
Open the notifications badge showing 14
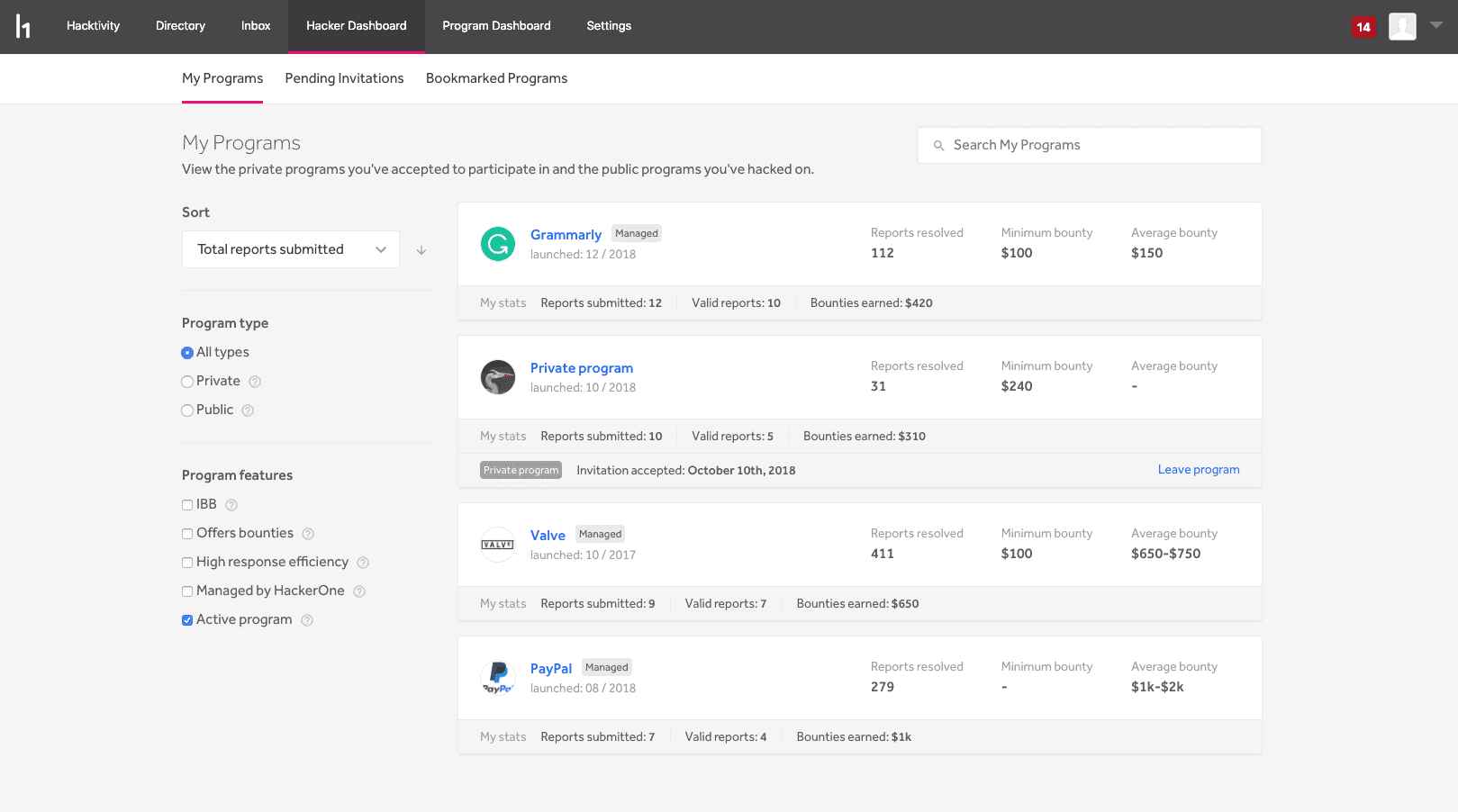click(x=1363, y=27)
